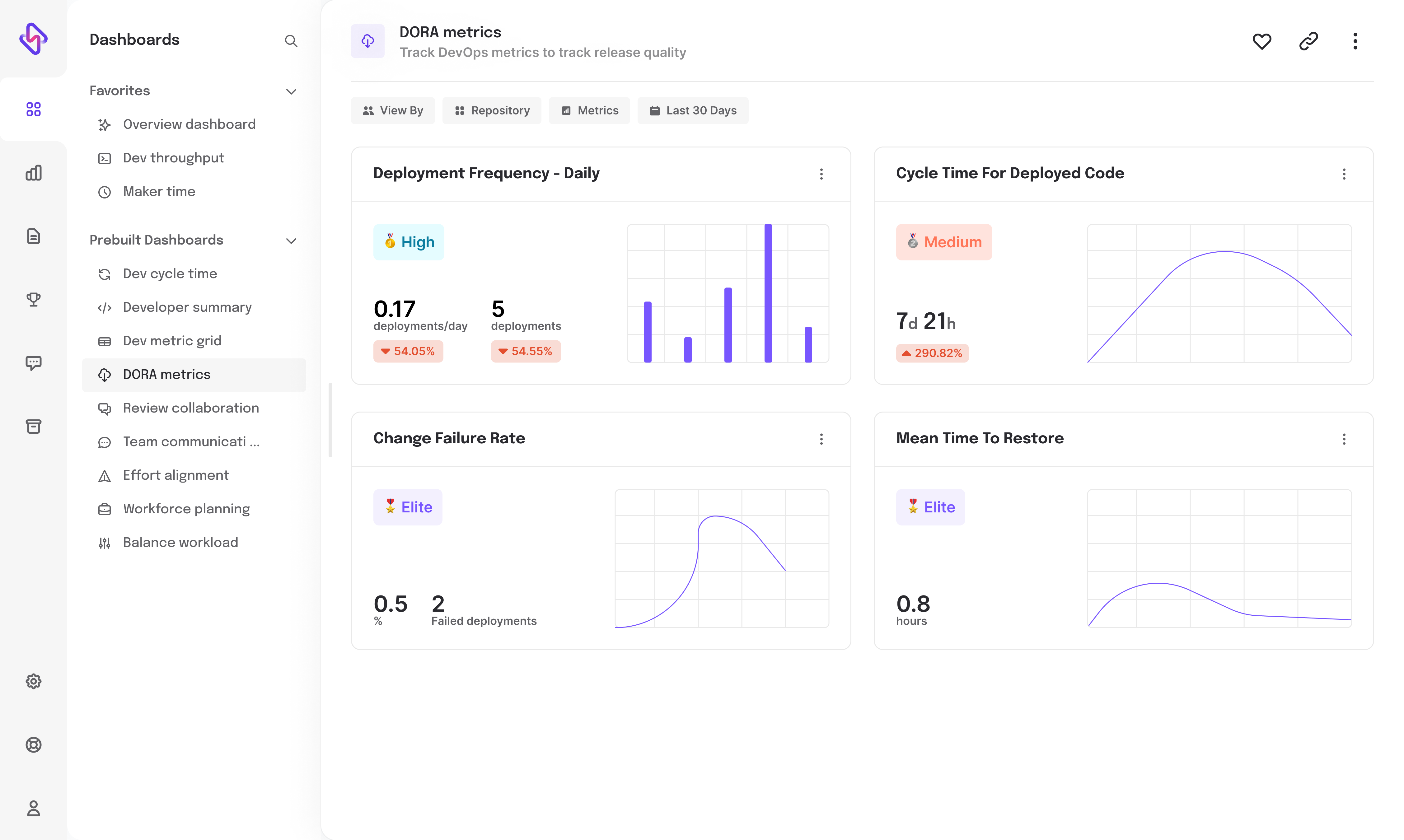This screenshot has height=840, width=1404.
Task: Click the Maker time clock icon
Action: coord(104,192)
